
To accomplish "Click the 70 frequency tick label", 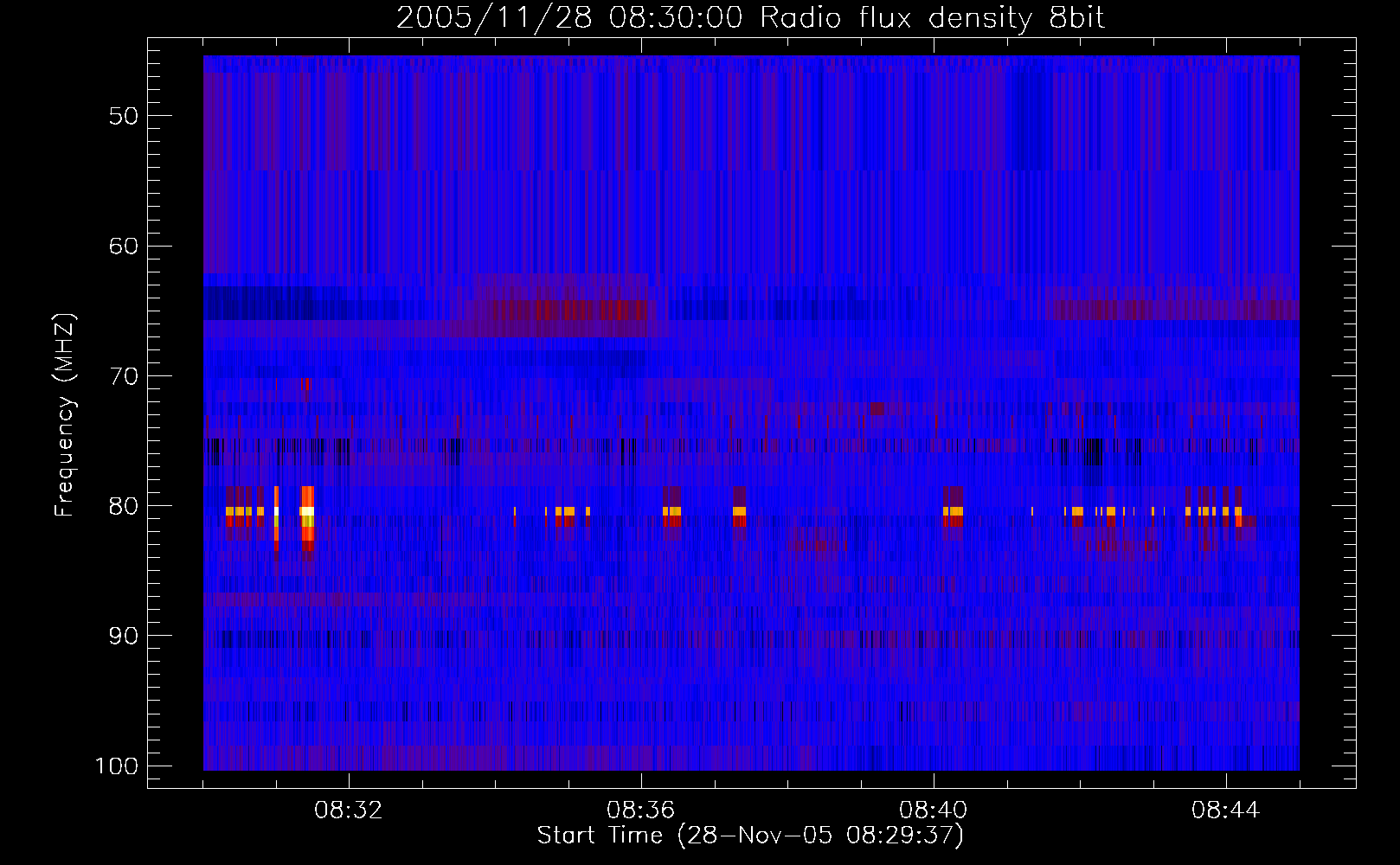I will 124,376.
